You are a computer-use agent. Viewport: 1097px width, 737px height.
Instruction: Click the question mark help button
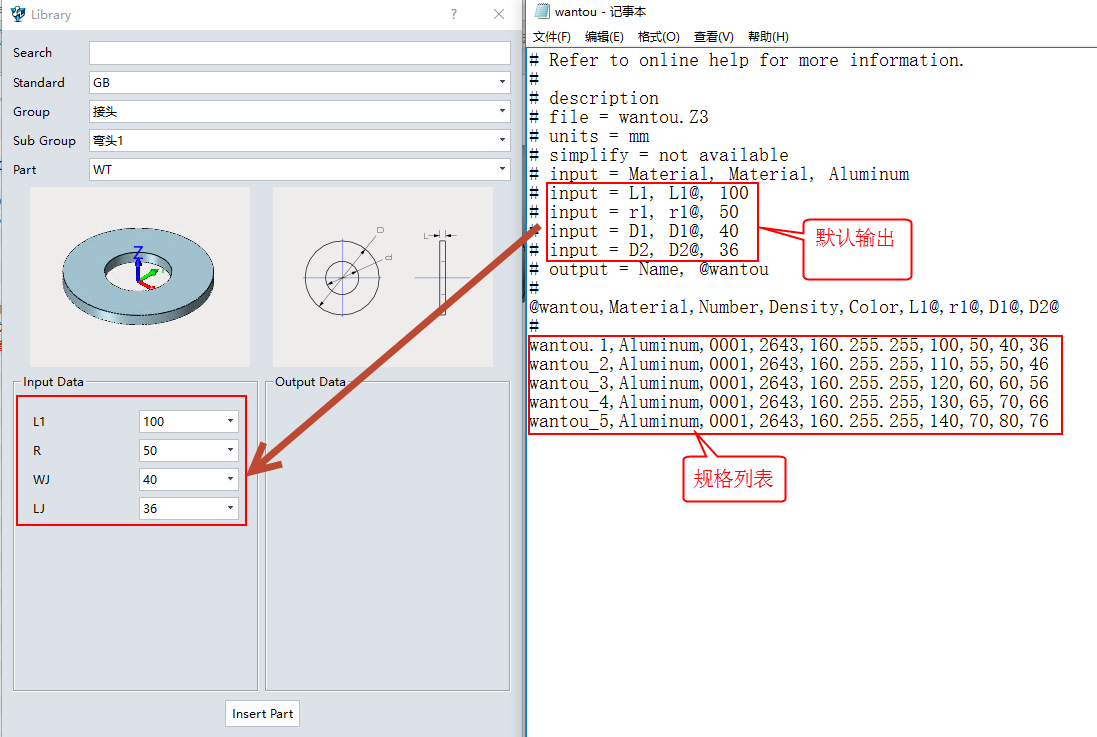454,14
